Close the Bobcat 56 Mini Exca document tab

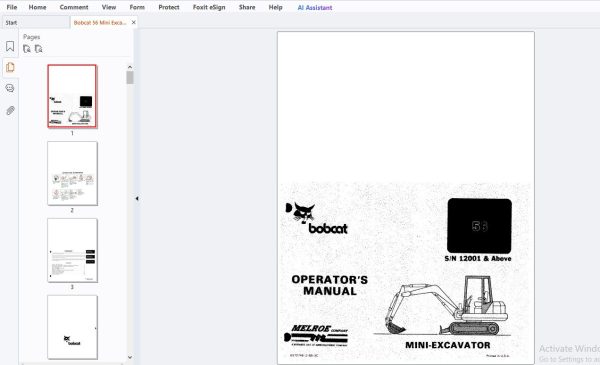[134, 23]
